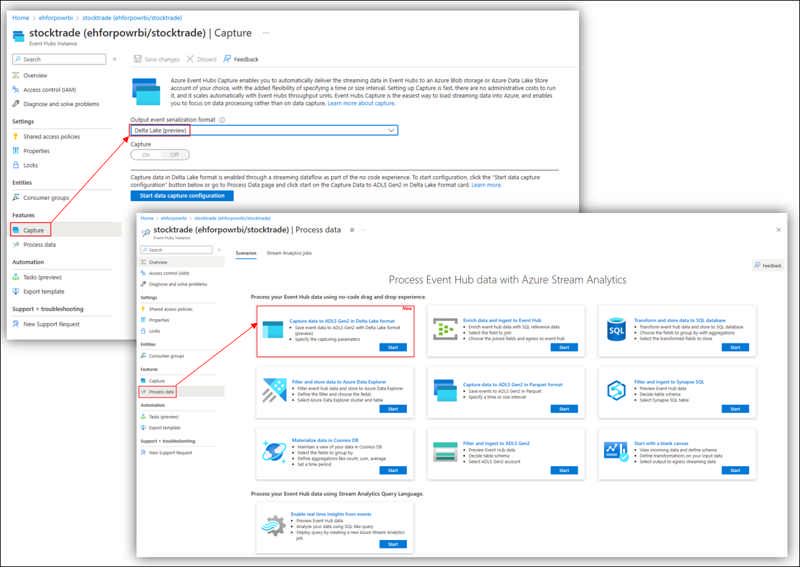The image size is (800, 567).
Task: Click Home breadcrumb in Capture window
Action: pyautogui.click(x=20, y=18)
